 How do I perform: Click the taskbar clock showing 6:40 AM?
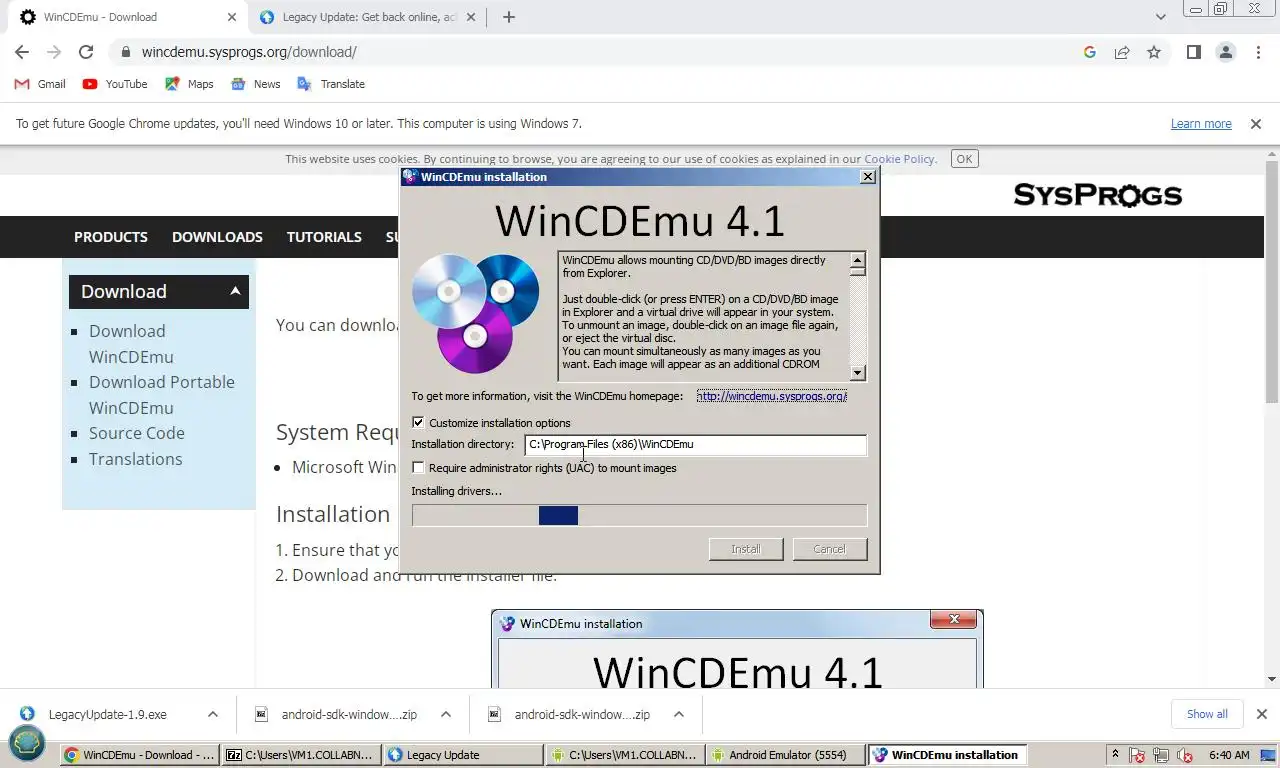tap(1230, 755)
